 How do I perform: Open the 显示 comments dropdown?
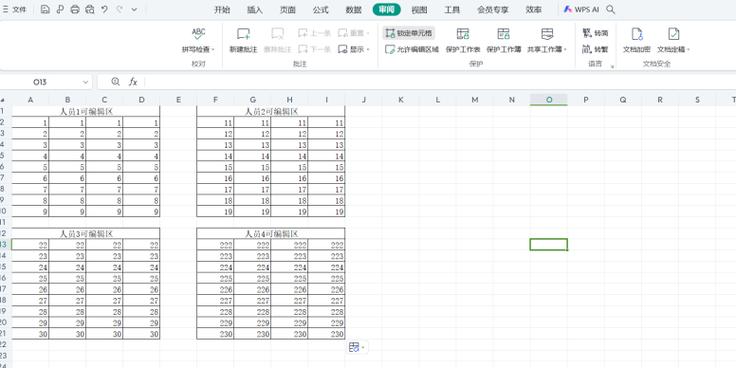tap(354, 49)
